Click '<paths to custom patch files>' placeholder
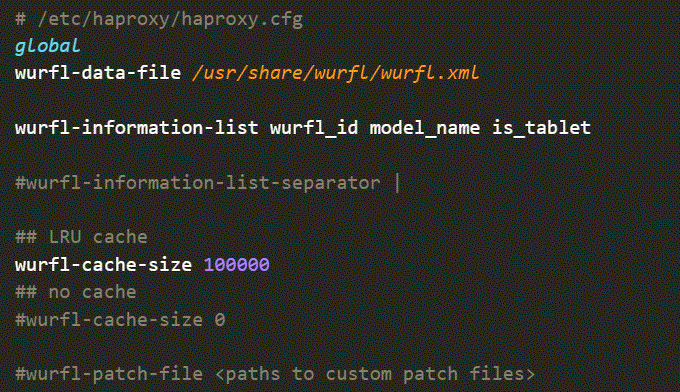 pos(375,374)
